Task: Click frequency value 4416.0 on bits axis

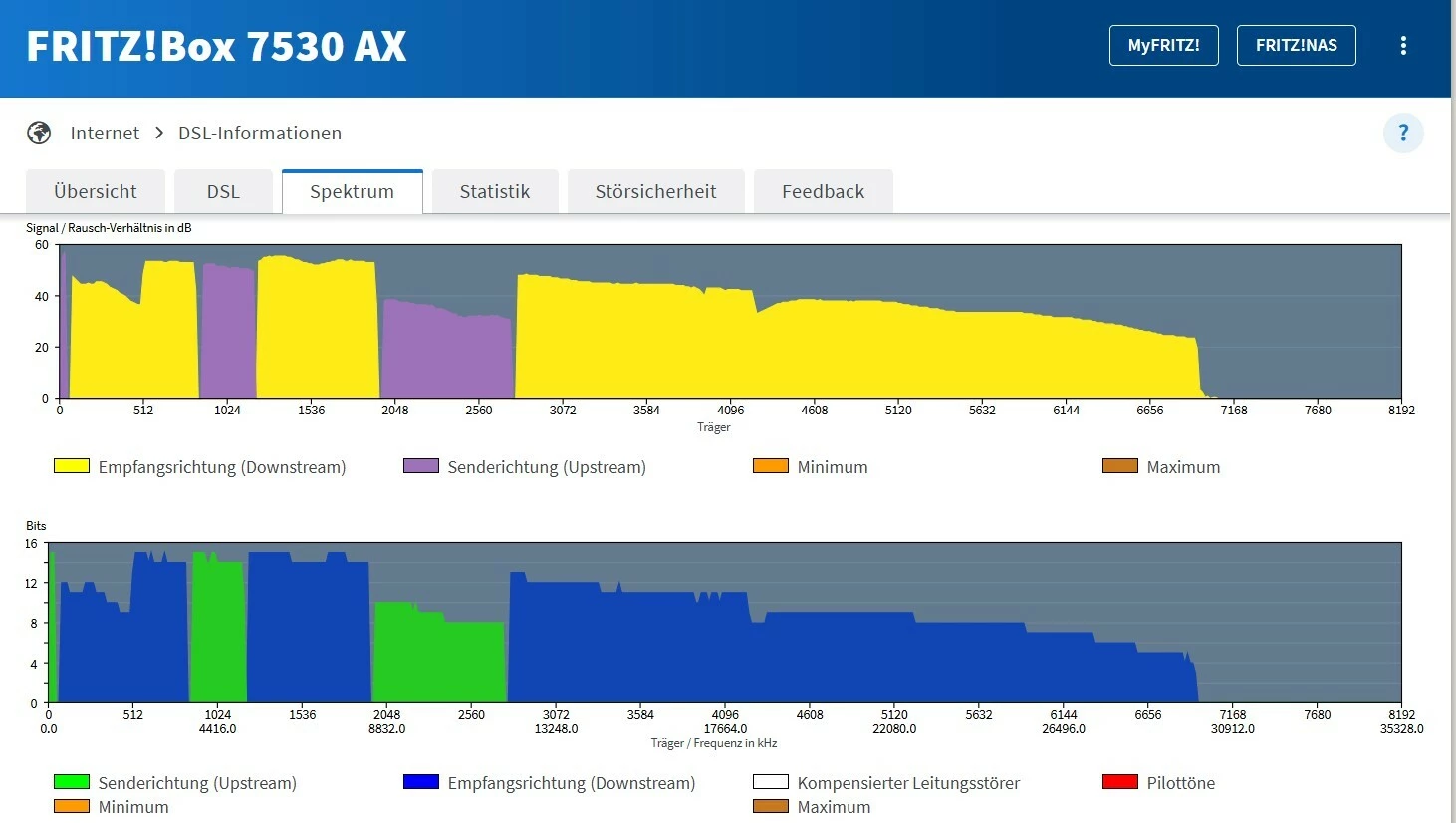Action: 218,729
